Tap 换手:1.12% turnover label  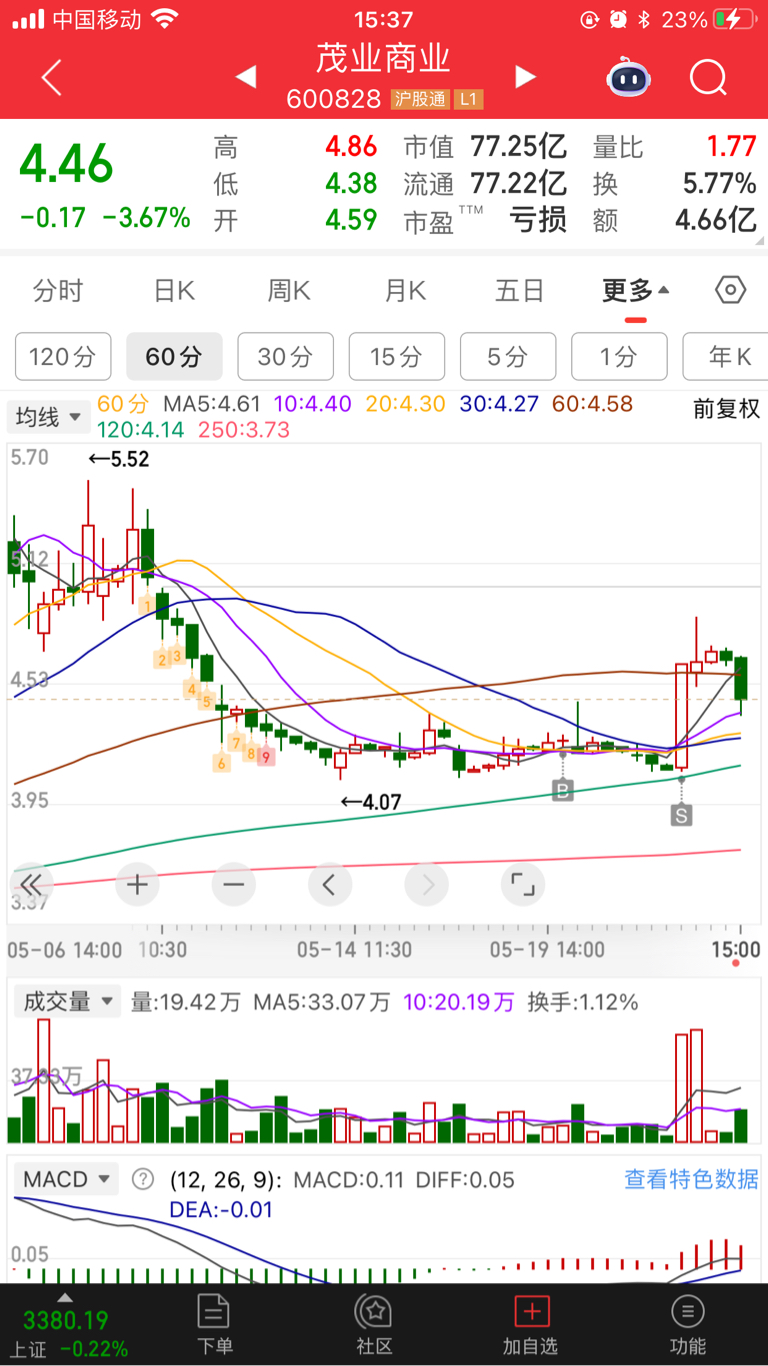click(583, 1002)
